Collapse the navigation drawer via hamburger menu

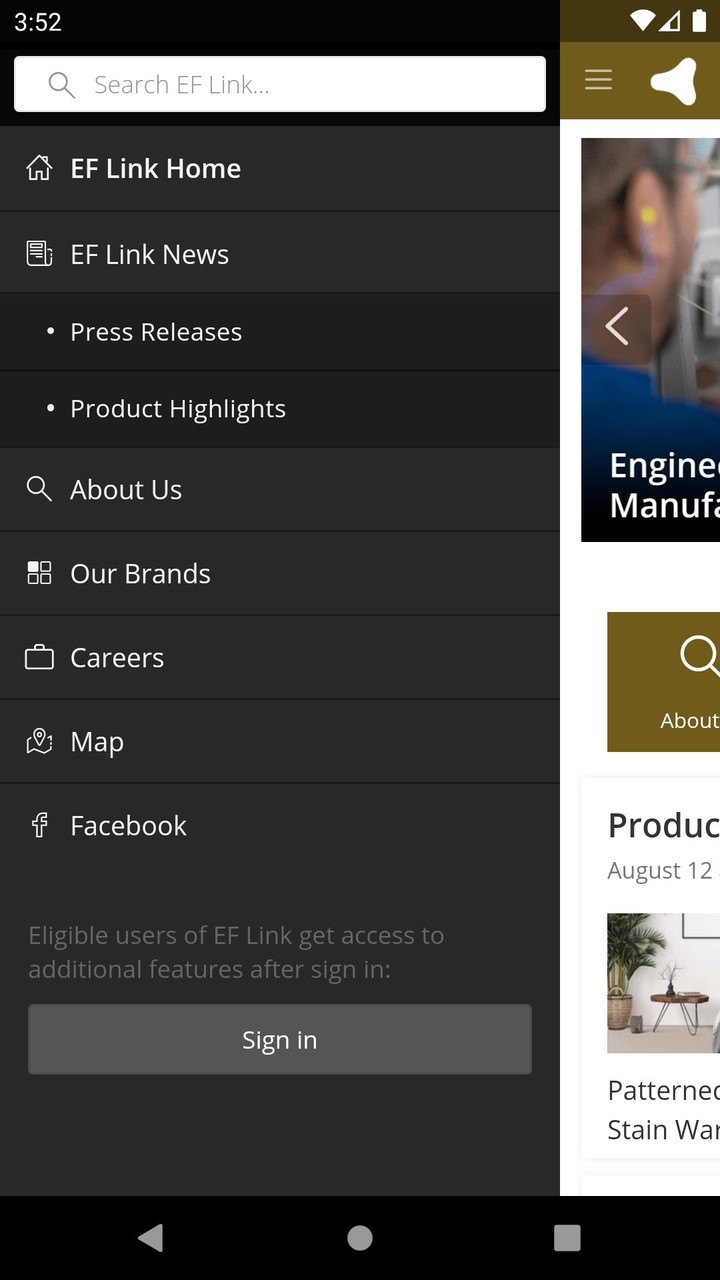(x=598, y=80)
